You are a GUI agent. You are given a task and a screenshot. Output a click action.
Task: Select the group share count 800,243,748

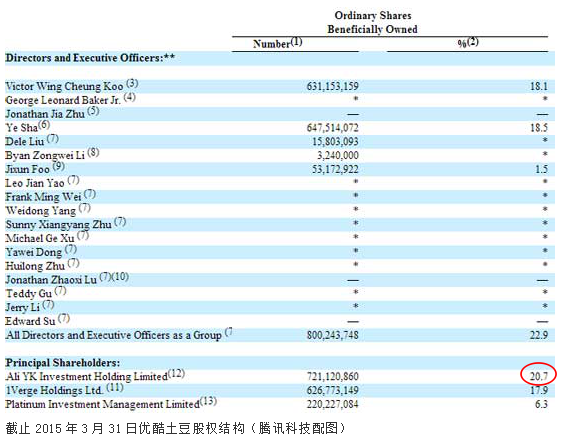[332, 335]
